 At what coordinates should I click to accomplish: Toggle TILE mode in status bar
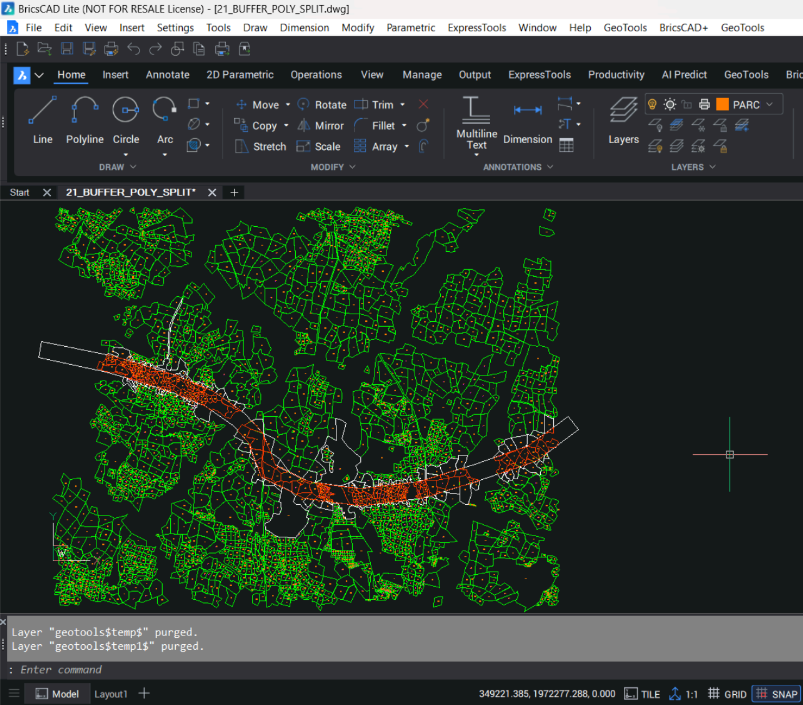pyautogui.click(x=642, y=694)
